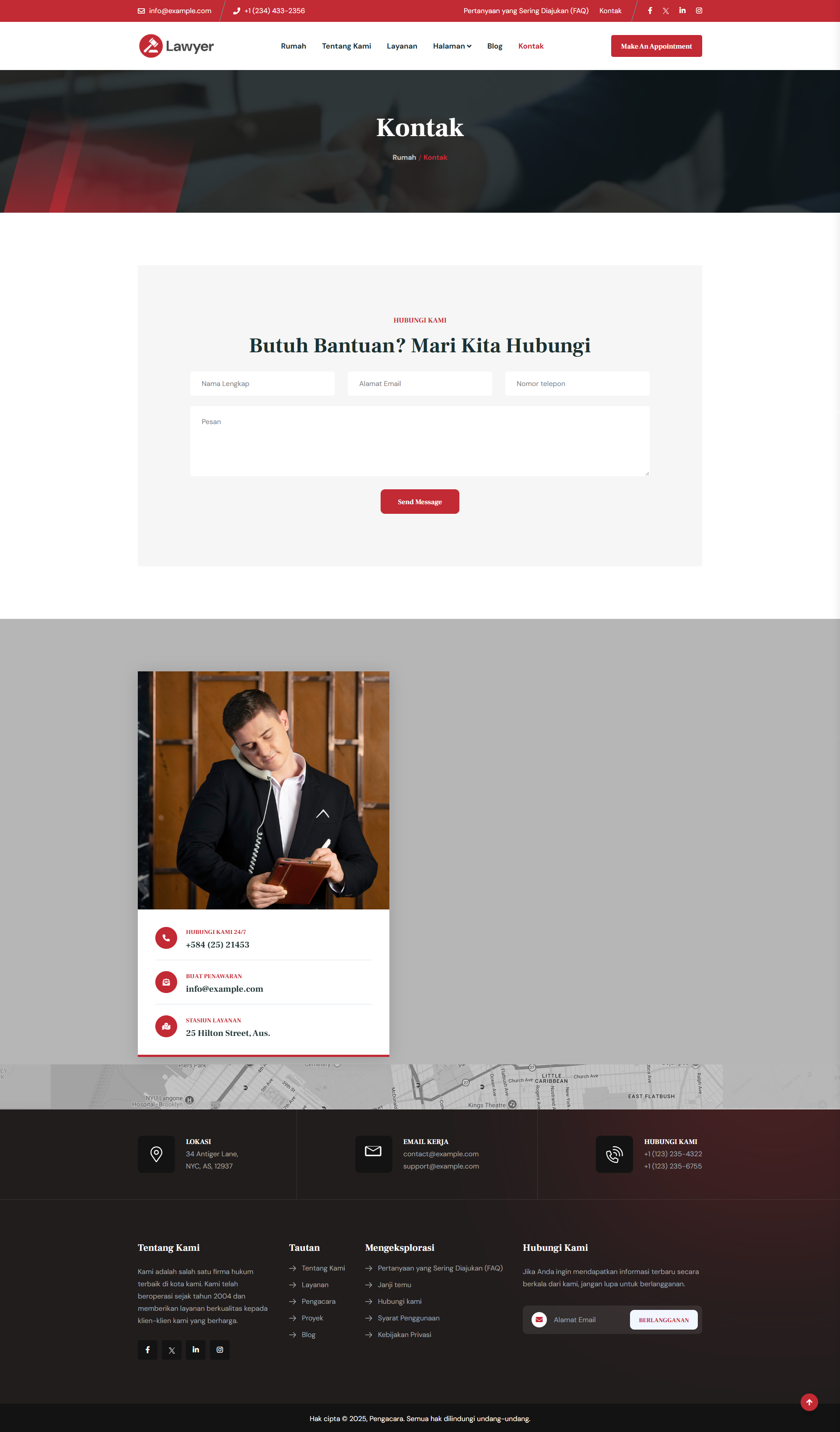The width and height of the screenshot is (840, 1432).
Task: Open the Instagram icon in top bar
Action: pos(699,11)
